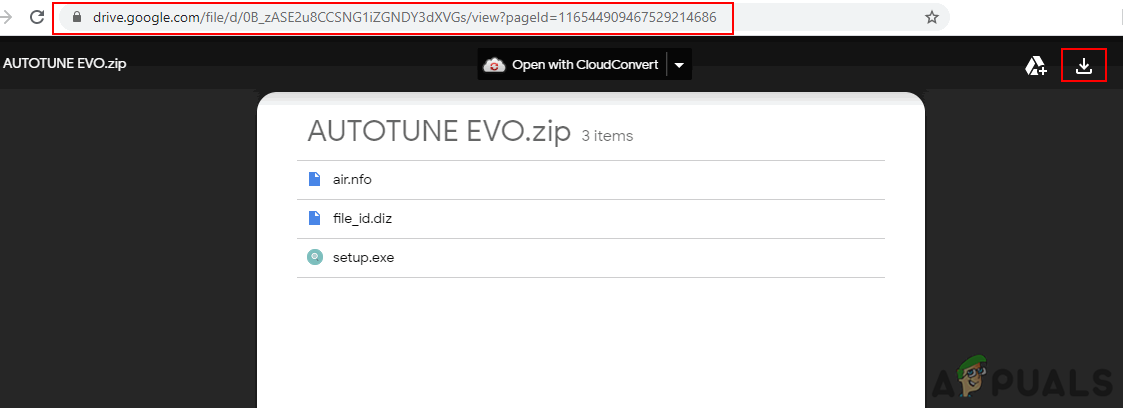
Task: Click the AUTOTUNE EVO.zip preview heading
Action: (x=439, y=131)
